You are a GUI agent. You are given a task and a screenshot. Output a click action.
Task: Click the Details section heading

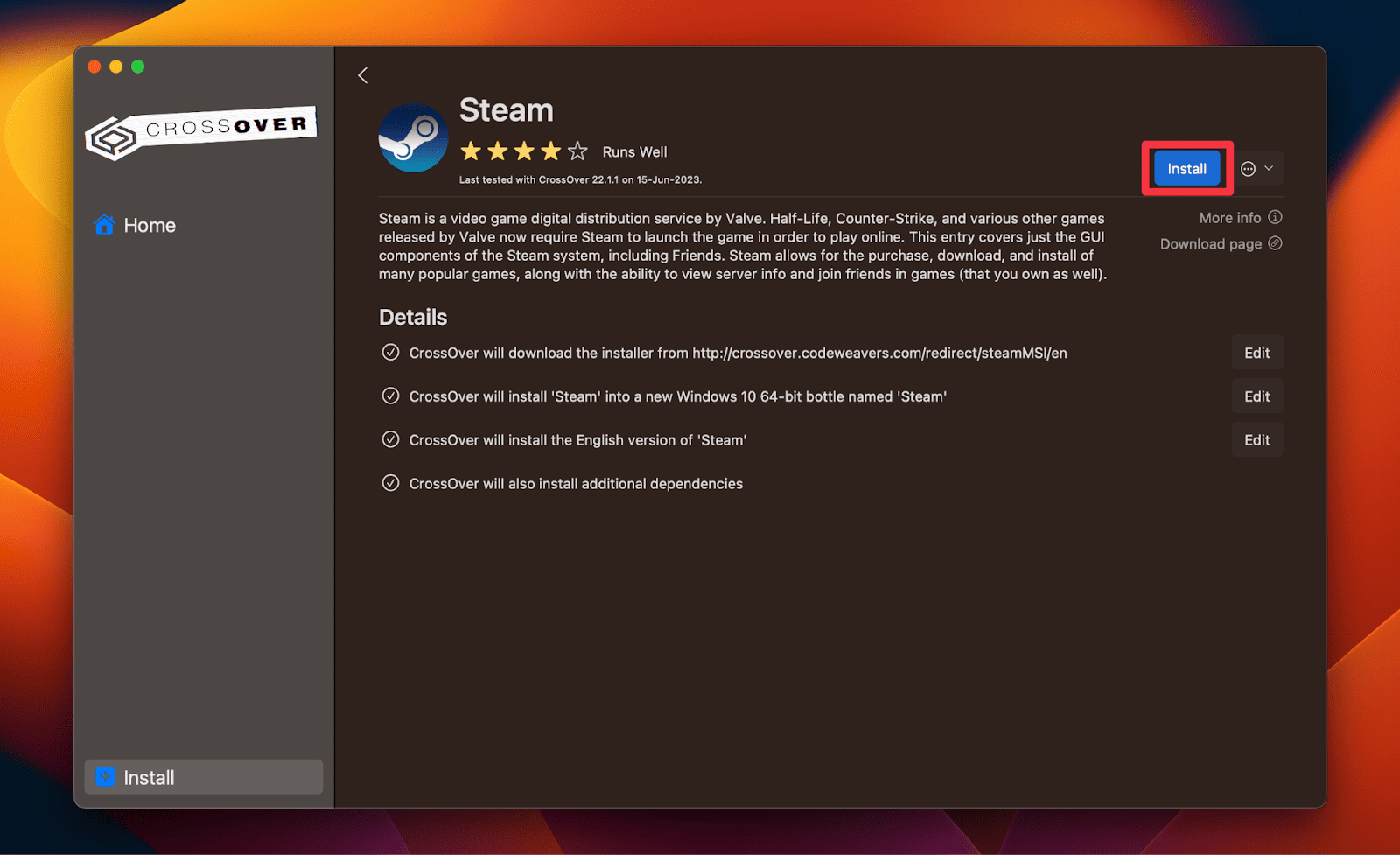click(x=413, y=317)
